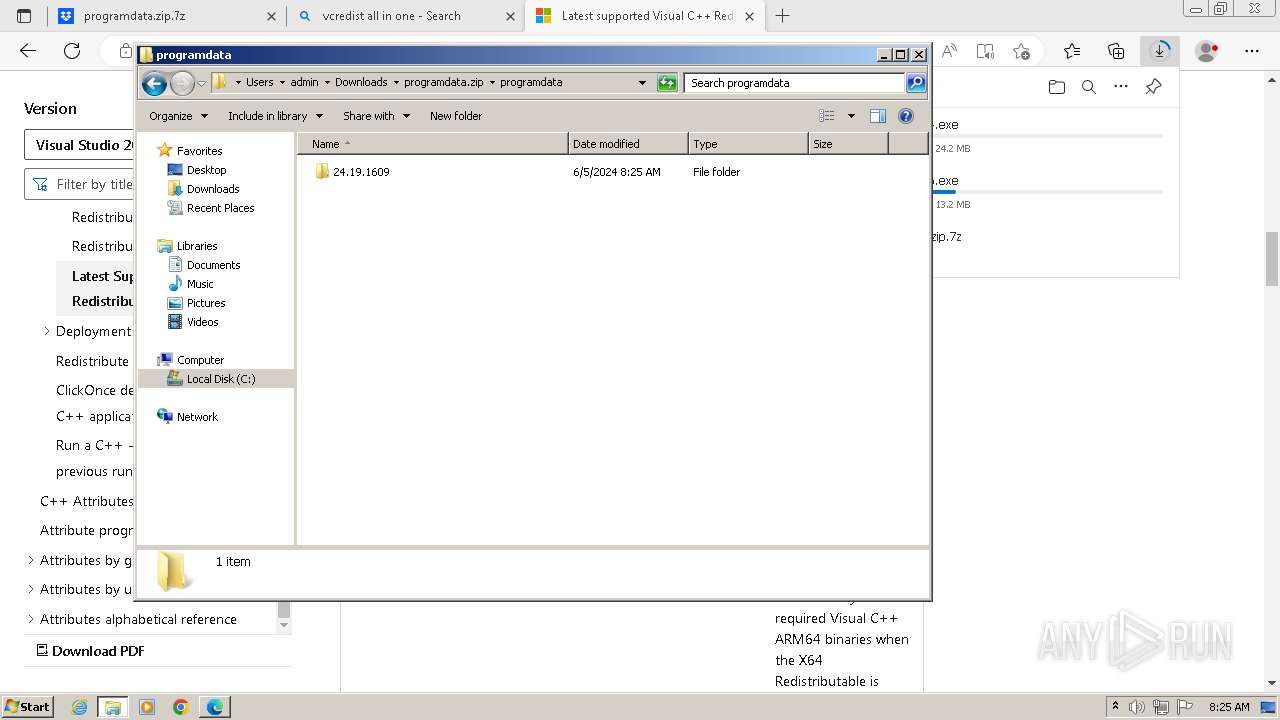Open the Edge Downloads toolbar icon
Screen dimensions: 1280x720
coord(1160,50)
